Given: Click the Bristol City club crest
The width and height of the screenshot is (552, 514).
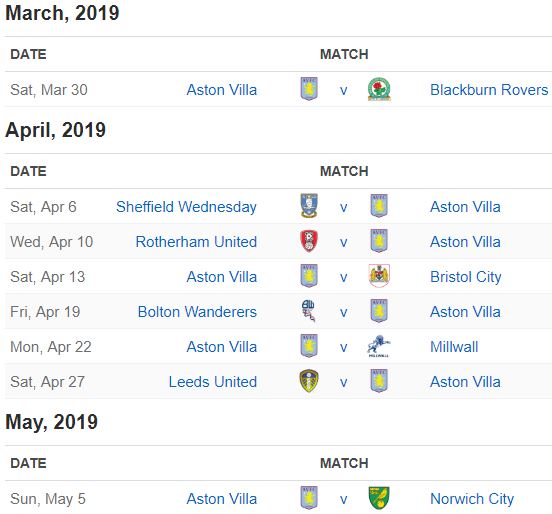Looking at the screenshot, I should (x=379, y=276).
